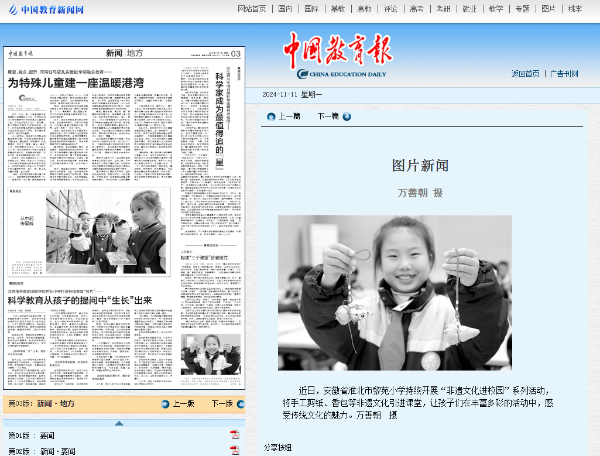Click the 分享按钮 text
Image resolution: width=600 pixels, height=456 pixels.
click(x=277, y=448)
